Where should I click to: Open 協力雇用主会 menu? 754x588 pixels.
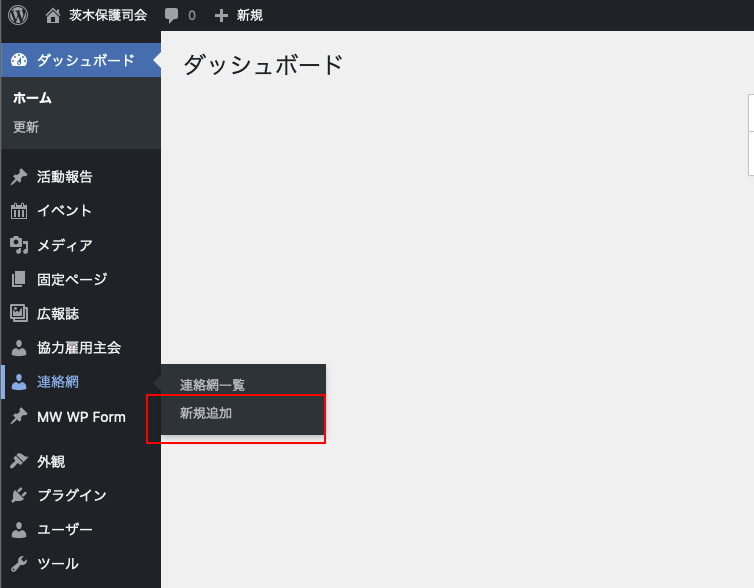coord(81,348)
